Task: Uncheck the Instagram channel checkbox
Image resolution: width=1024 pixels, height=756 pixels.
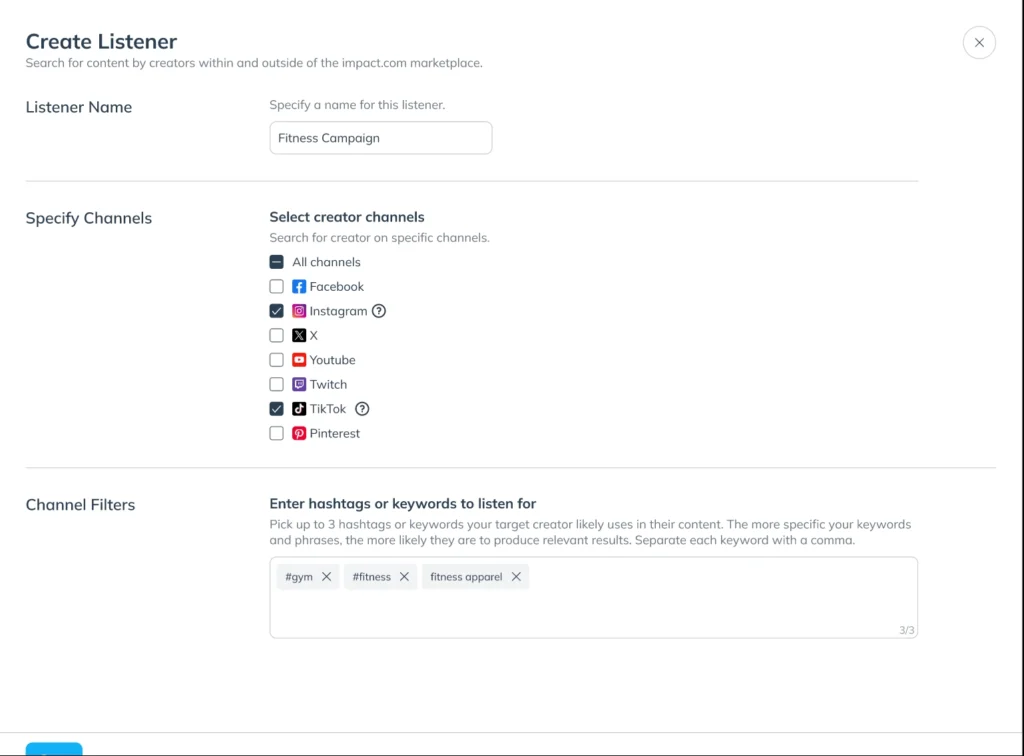Action: tap(276, 311)
